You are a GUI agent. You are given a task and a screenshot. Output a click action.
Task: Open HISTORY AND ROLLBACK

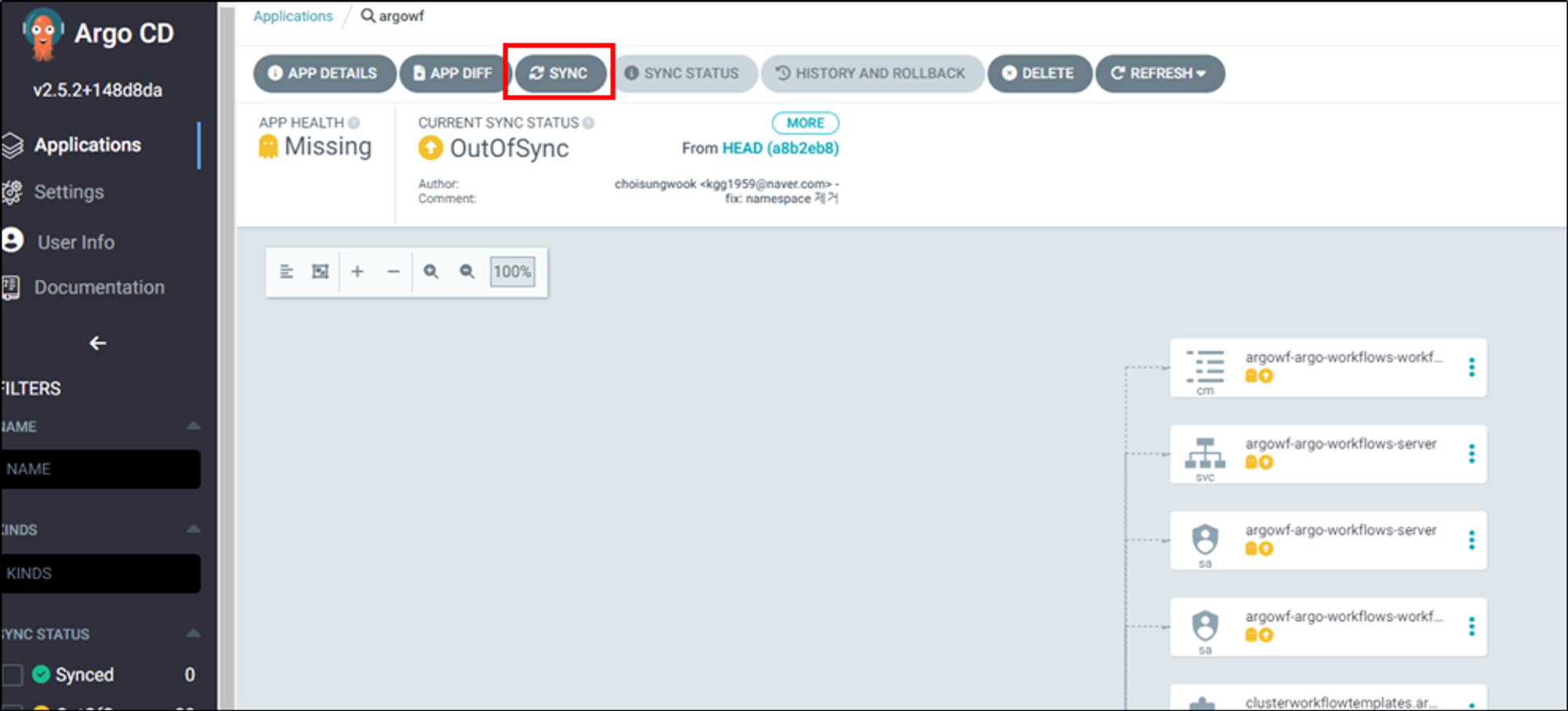pos(872,73)
